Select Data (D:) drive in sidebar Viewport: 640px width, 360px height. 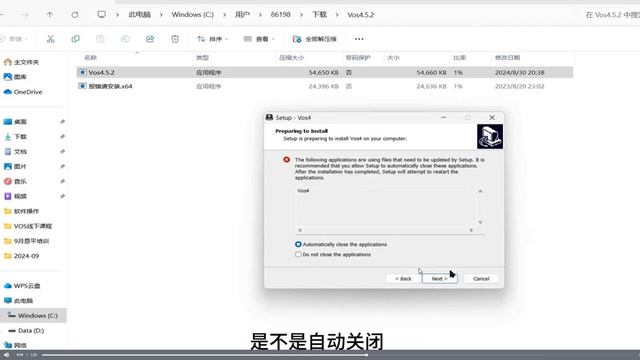tap(26, 331)
